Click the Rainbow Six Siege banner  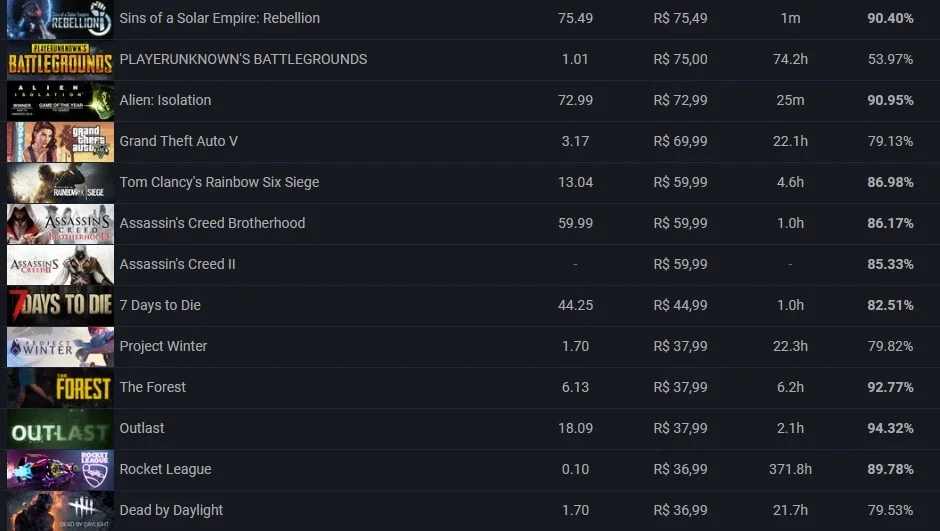[60, 183]
